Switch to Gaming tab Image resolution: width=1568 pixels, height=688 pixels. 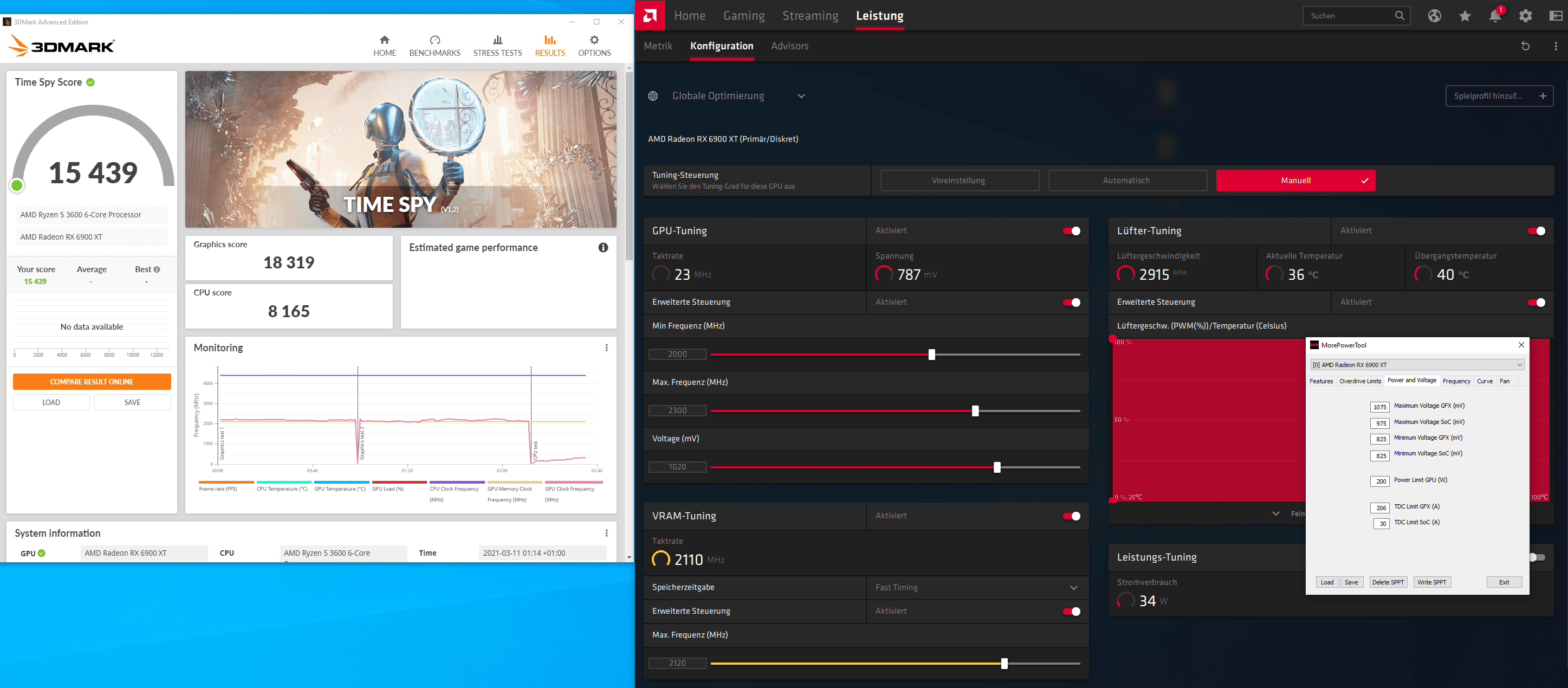pyautogui.click(x=744, y=16)
